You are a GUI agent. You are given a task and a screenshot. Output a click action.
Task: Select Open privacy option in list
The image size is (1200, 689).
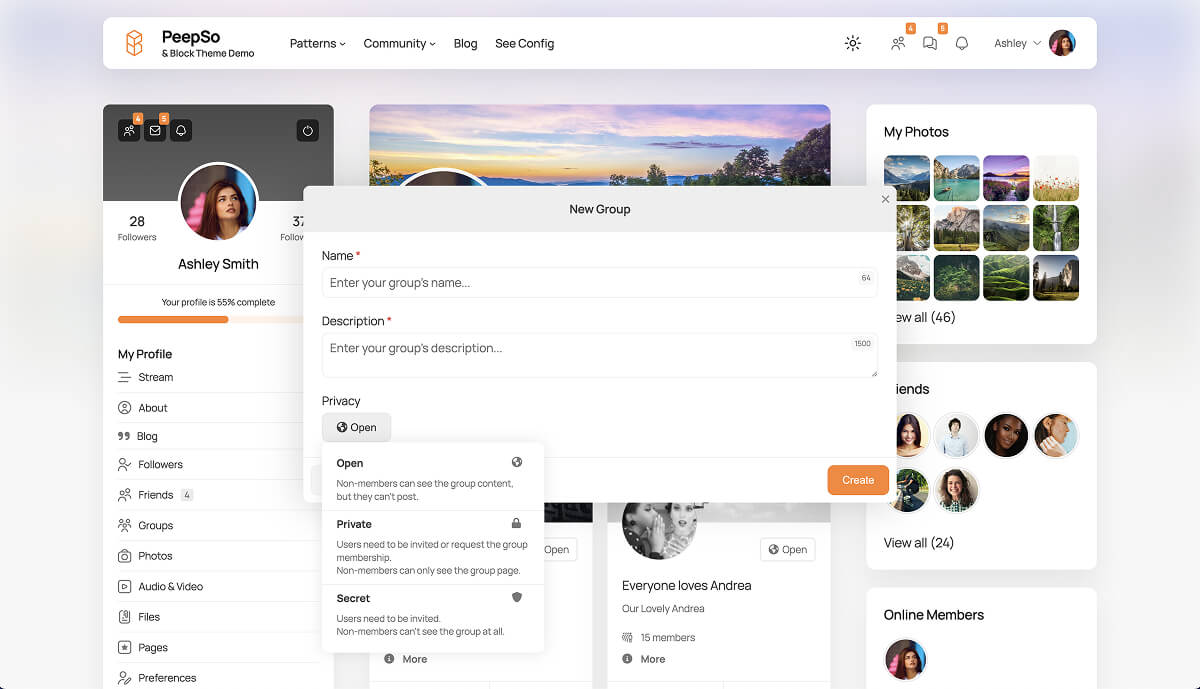tap(433, 479)
